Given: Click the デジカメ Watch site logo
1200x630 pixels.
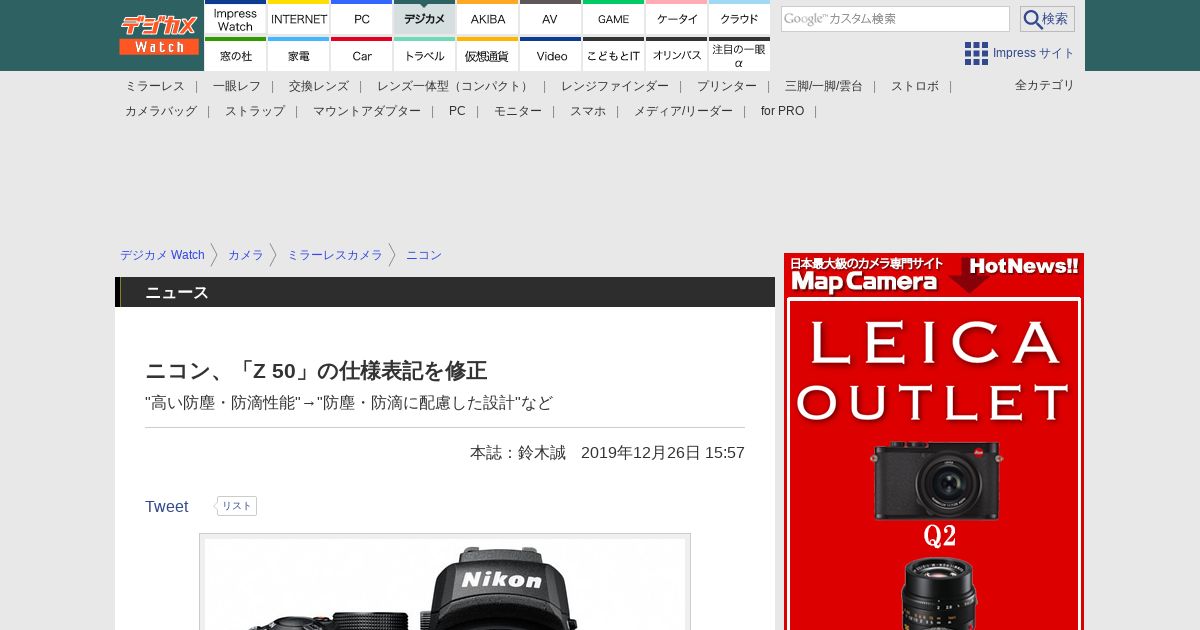Looking at the screenshot, I should [159, 35].
